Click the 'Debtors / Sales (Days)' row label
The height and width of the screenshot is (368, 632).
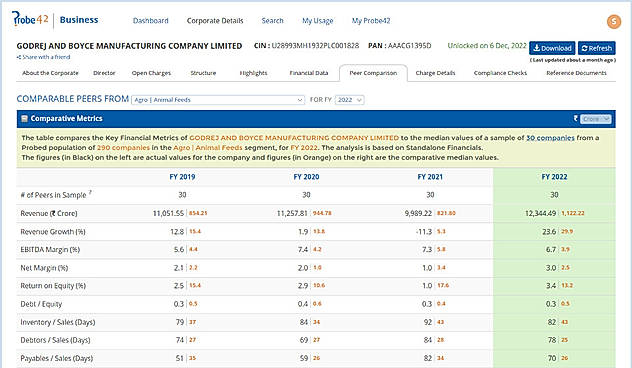(x=55, y=340)
